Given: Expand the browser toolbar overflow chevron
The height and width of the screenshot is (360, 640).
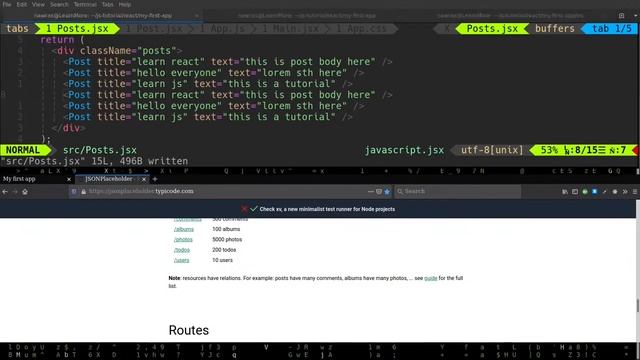Looking at the screenshot, I should (x=625, y=191).
